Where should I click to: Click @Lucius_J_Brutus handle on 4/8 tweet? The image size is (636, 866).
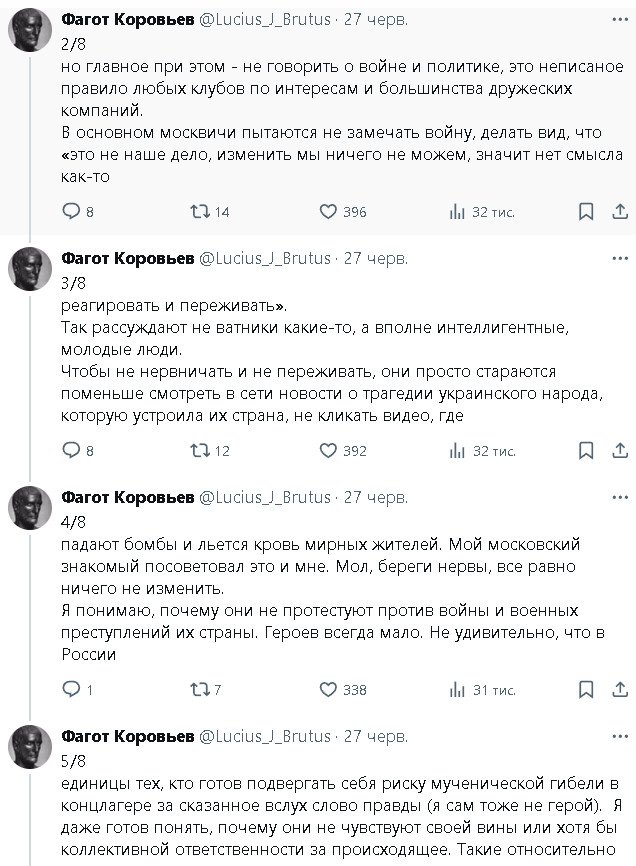pyautogui.click(x=266, y=497)
